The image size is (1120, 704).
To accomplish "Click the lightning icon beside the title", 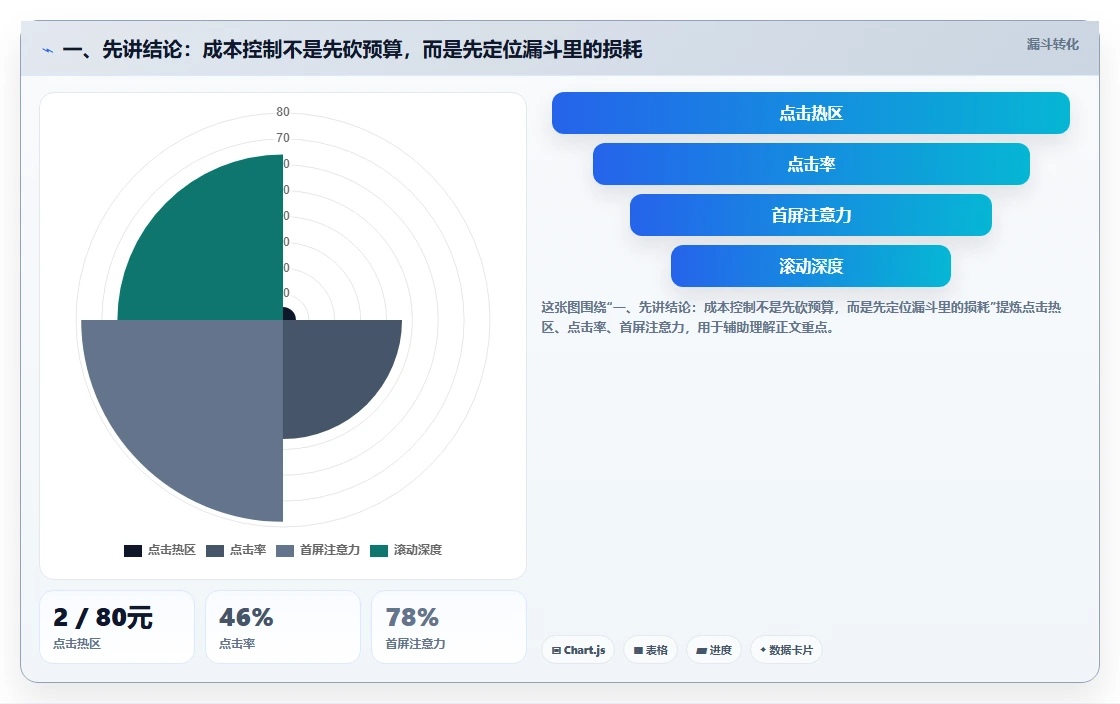I will (x=48, y=51).
